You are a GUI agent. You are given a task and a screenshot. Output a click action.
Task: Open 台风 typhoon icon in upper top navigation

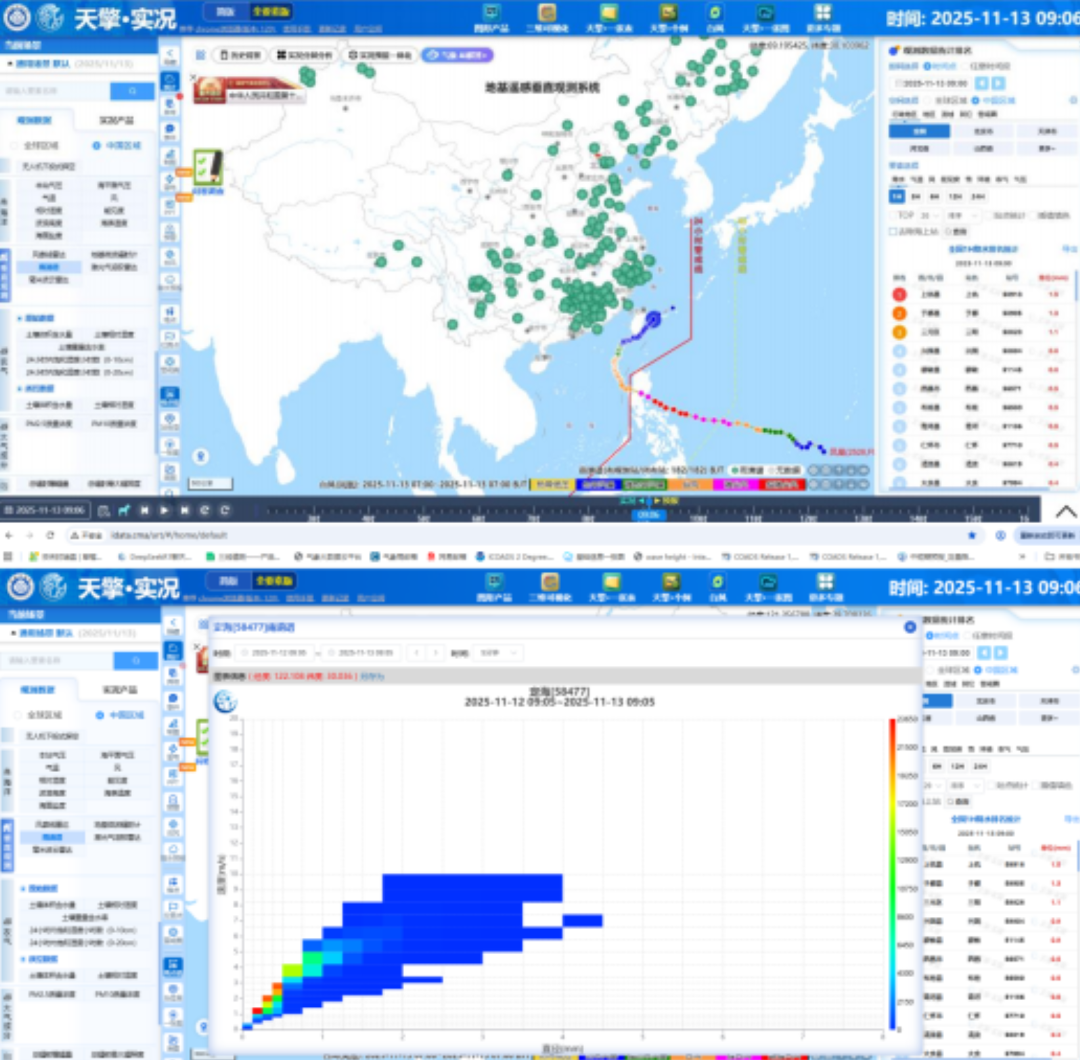(x=715, y=18)
